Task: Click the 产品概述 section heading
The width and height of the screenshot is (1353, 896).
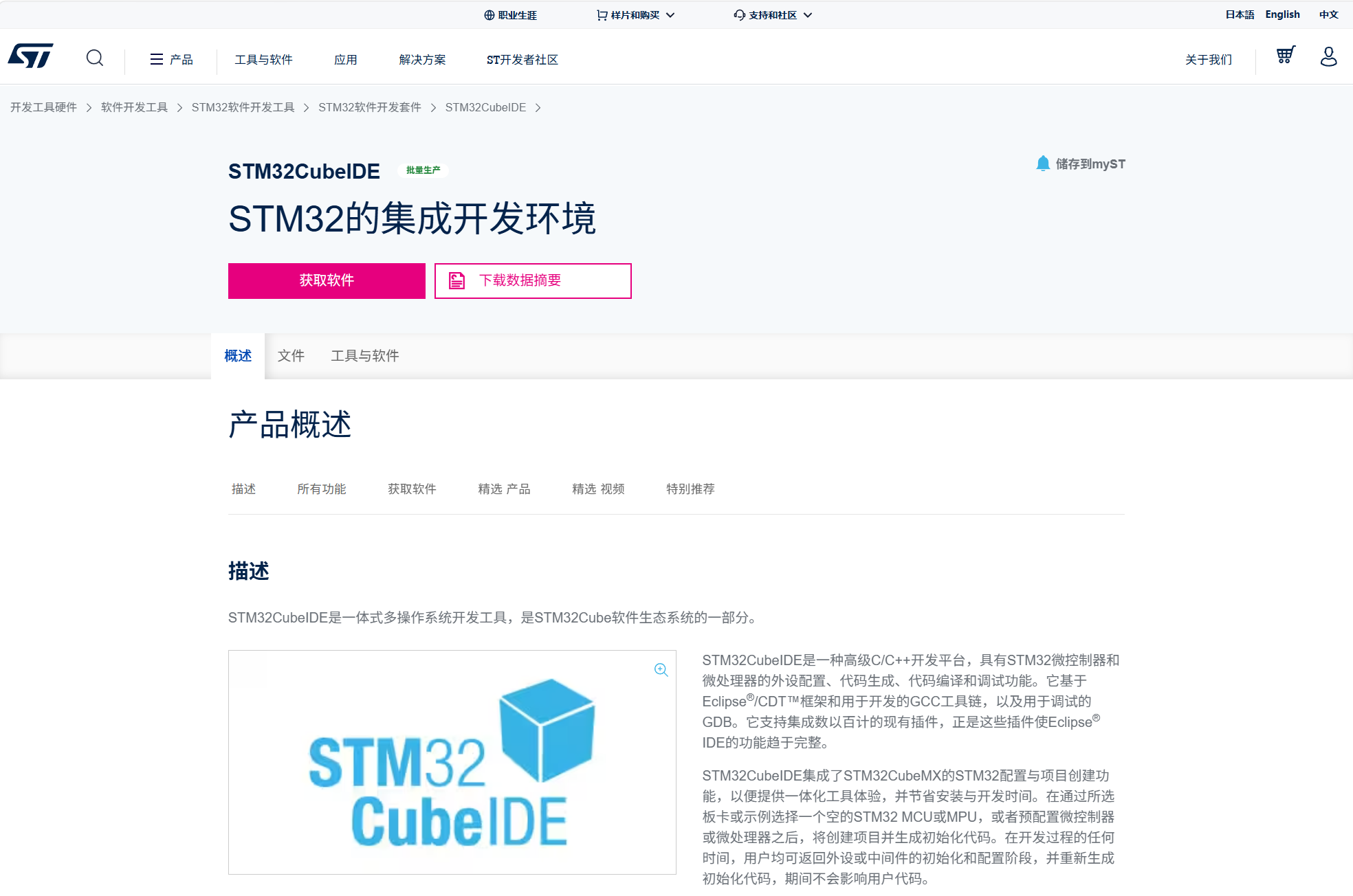Action: 289,425
